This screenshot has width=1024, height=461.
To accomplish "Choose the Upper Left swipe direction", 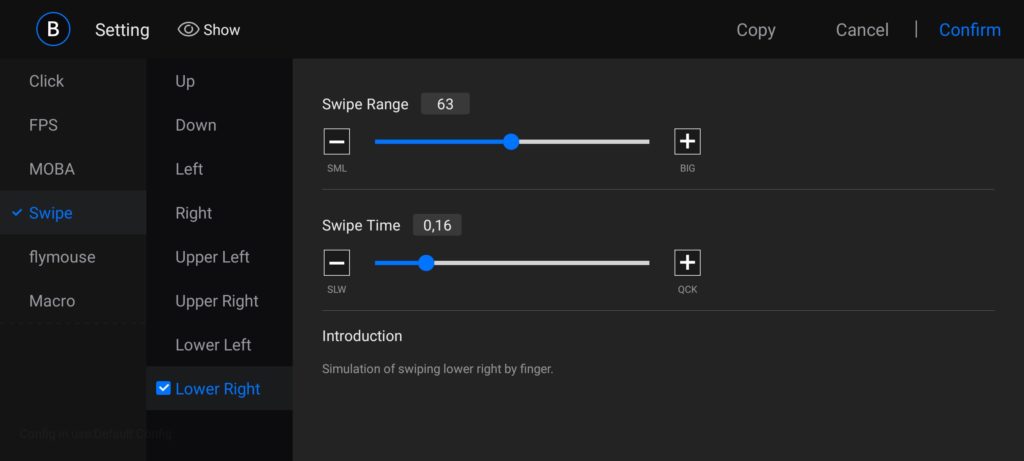I will pyautogui.click(x=212, y=257).
